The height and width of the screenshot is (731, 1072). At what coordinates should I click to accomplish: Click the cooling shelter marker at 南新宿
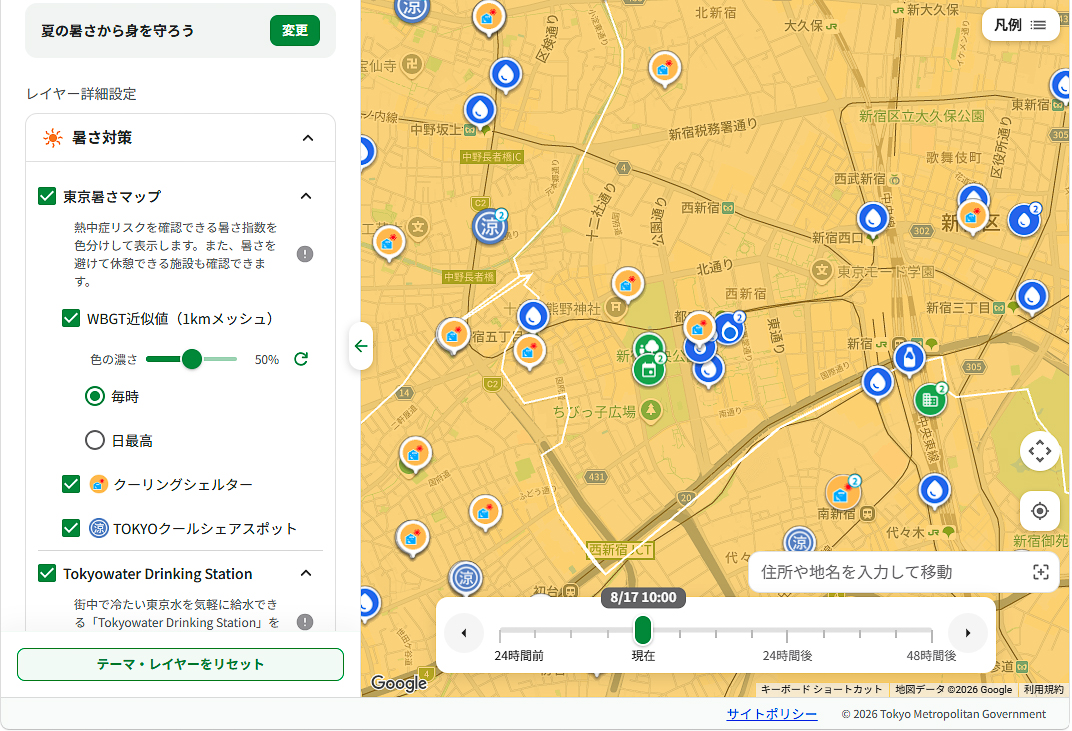(x=842, y=493)
